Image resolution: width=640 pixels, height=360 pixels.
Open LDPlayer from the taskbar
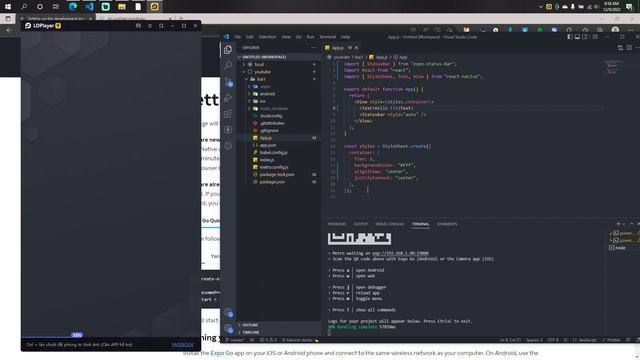tap(154, 7)
